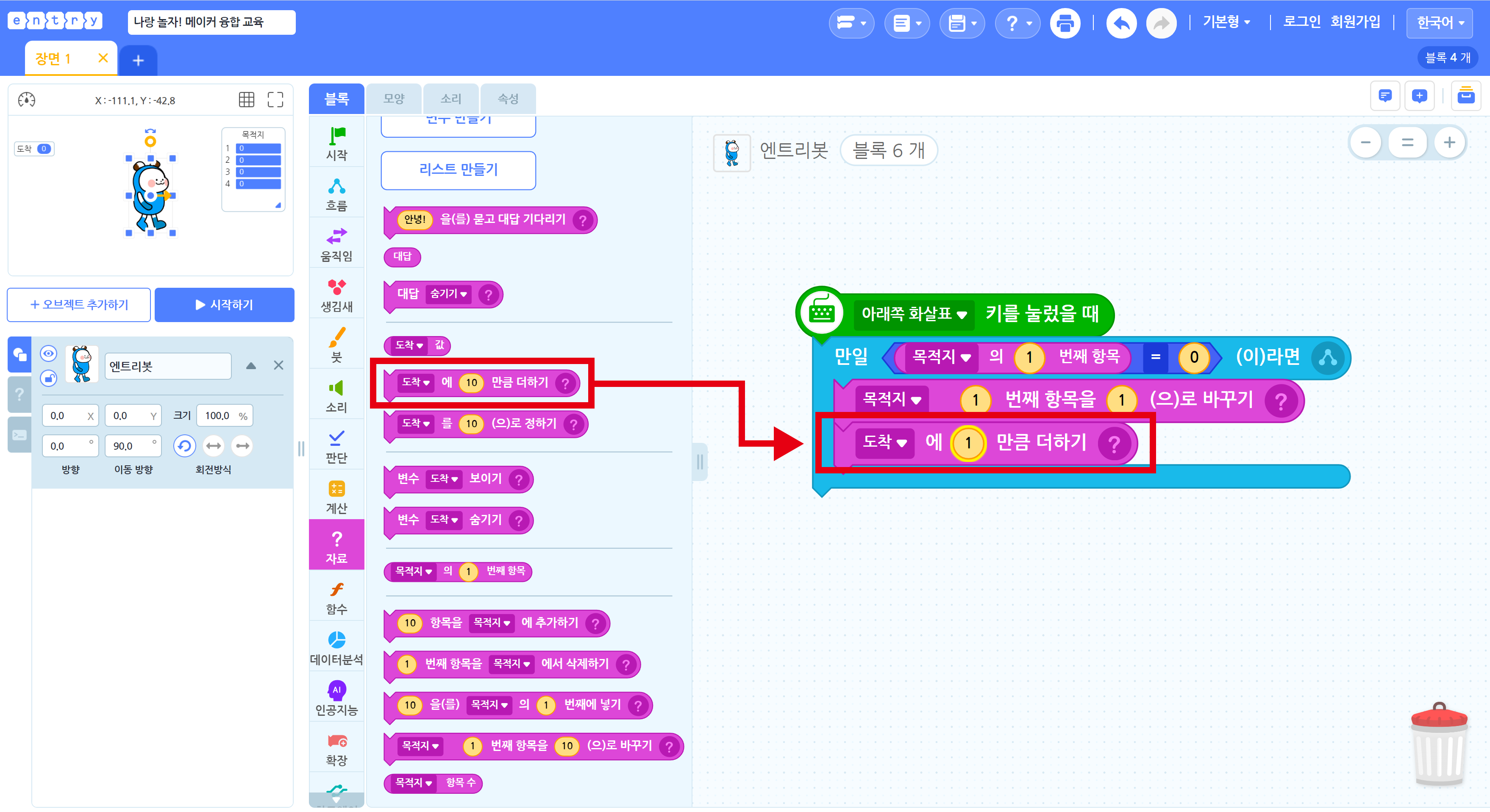Add a new scene tab

click(138, 60)
